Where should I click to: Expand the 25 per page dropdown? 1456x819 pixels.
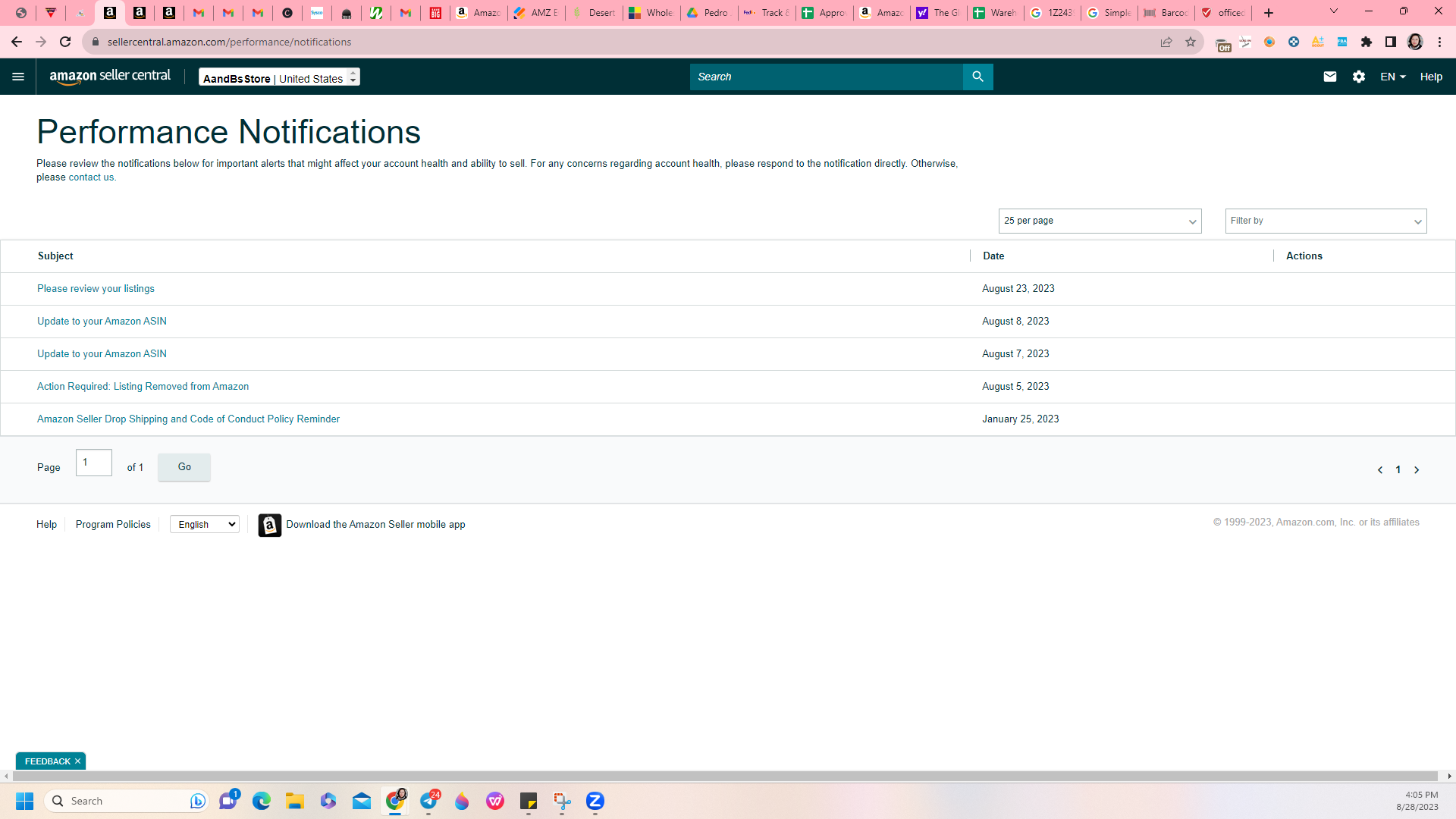click(1100, 221)
